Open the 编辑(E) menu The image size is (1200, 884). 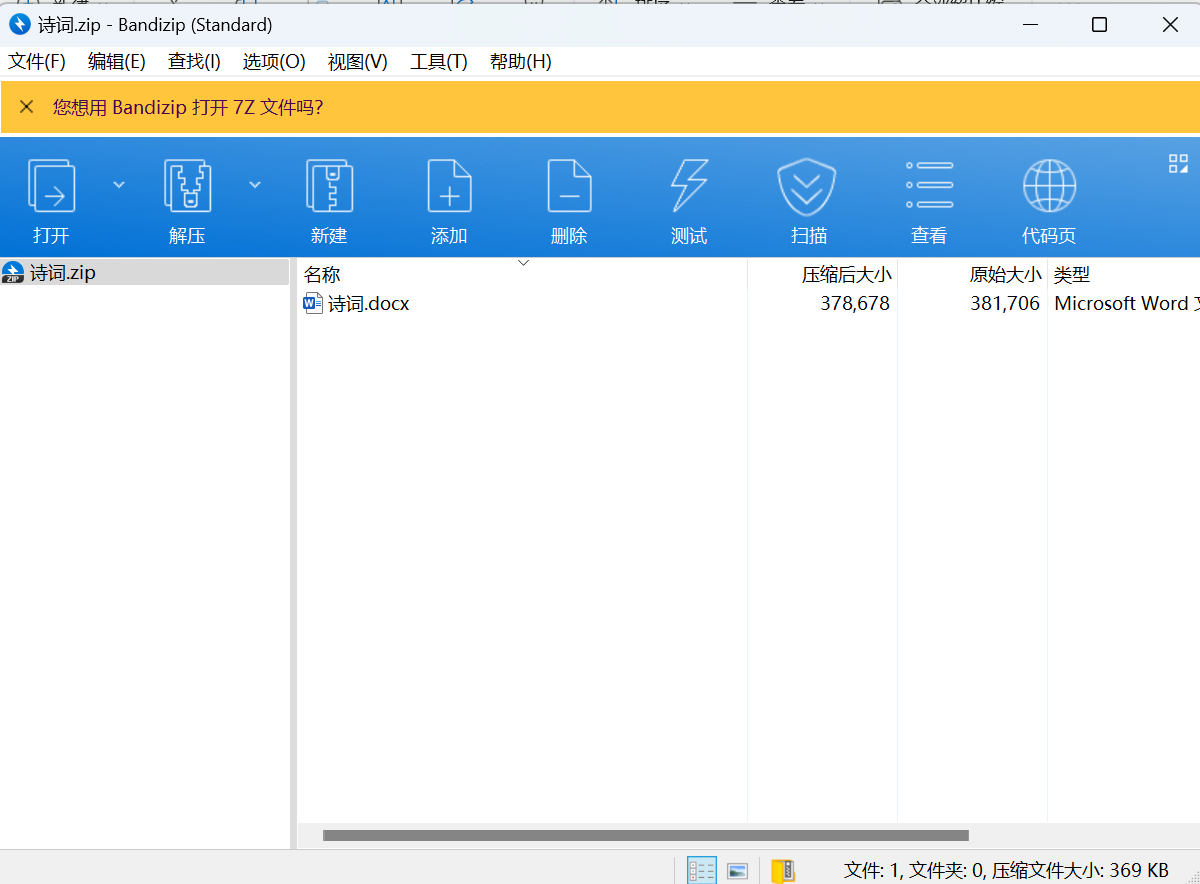point(117,62)
